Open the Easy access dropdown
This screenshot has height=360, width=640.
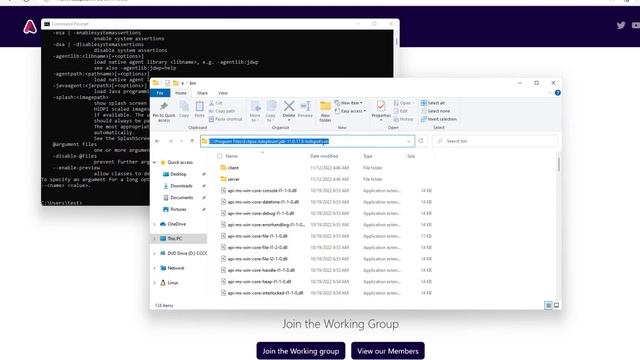coord(350,111)
